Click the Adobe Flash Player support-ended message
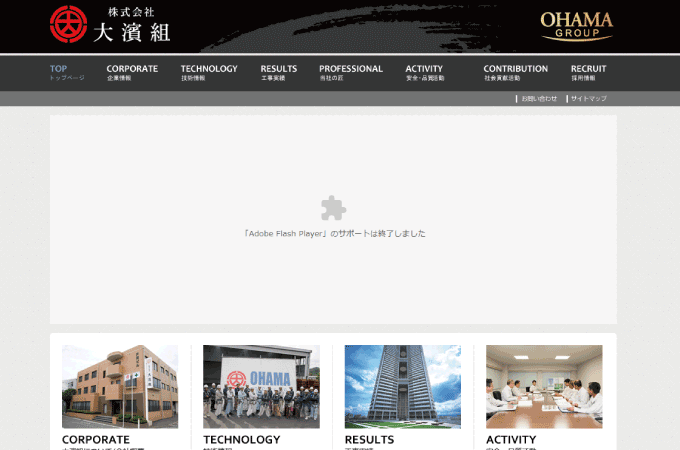 [x=334, y=234]
